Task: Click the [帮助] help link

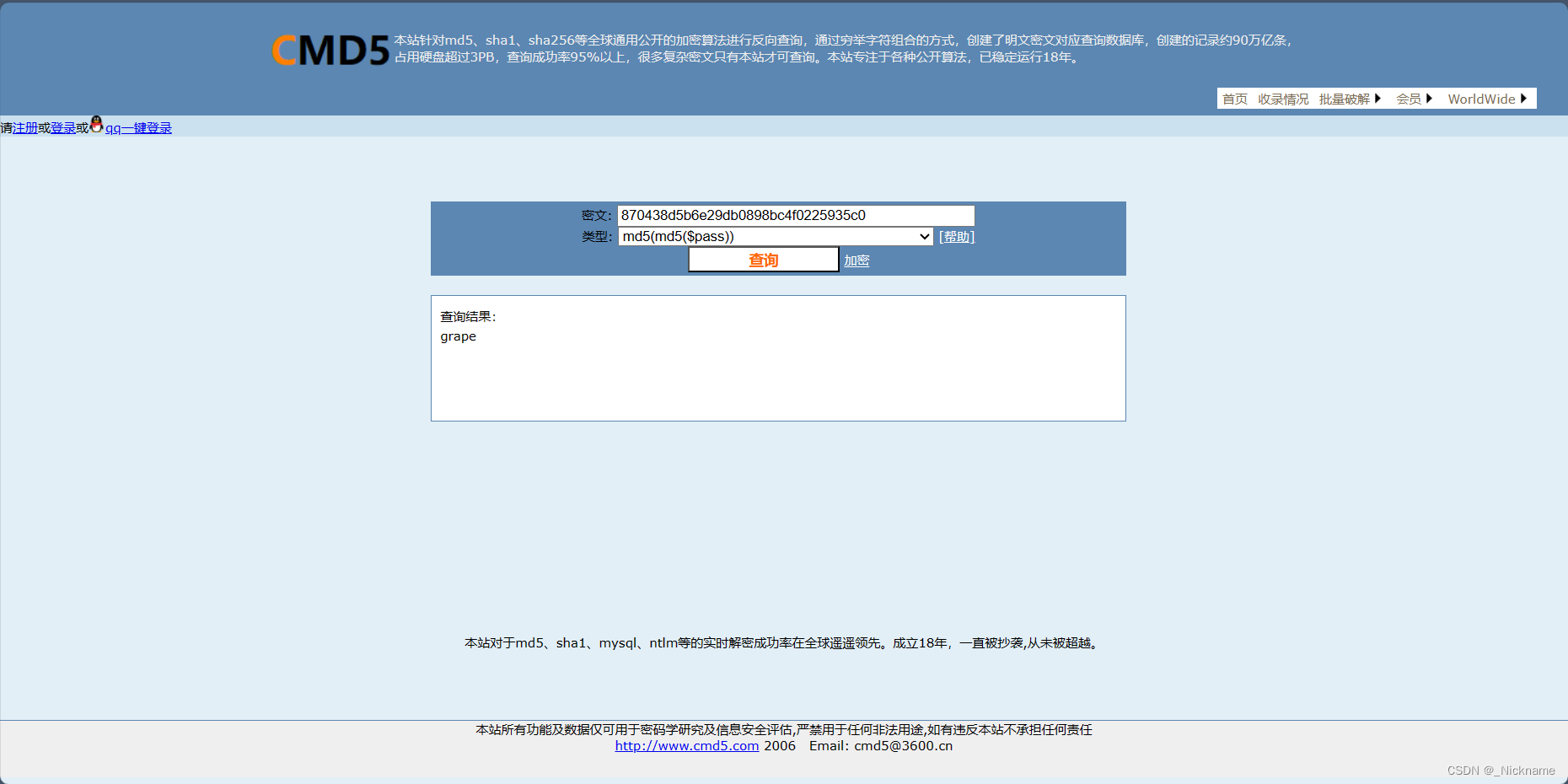Action: (957, 237)
